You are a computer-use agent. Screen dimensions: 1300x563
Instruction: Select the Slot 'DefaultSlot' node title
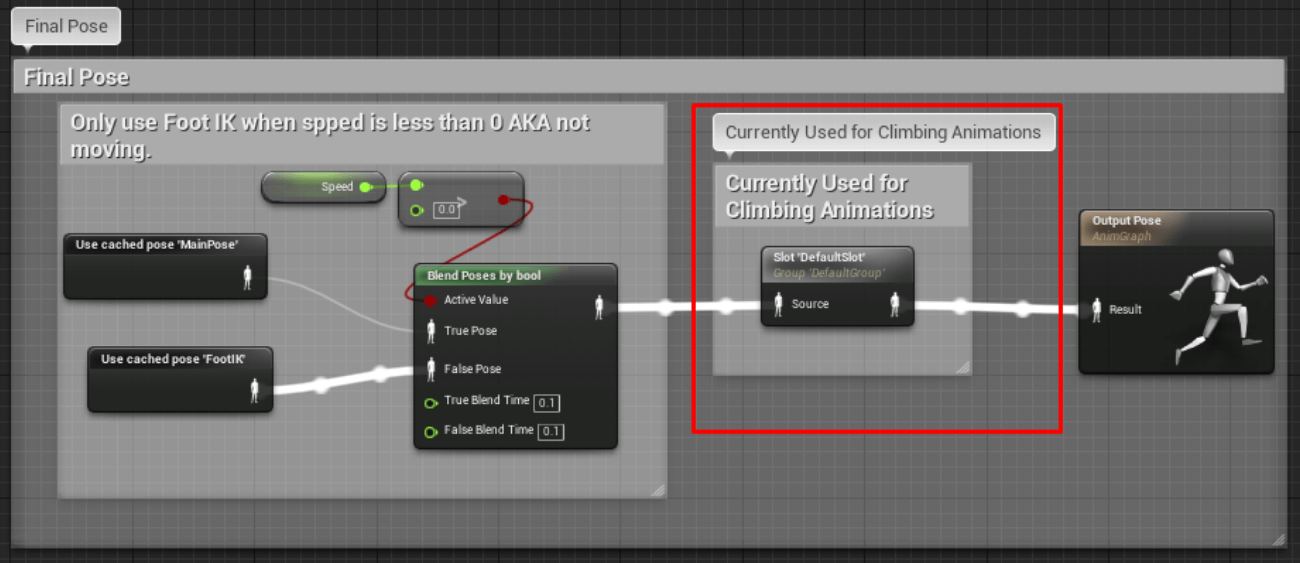click(x=819, y=257)
